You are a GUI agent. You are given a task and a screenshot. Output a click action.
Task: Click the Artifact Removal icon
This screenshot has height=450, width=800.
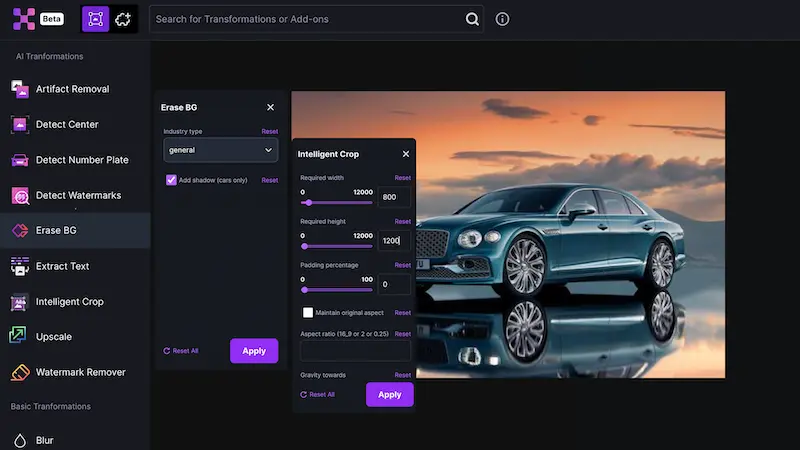tap(20, 89)
